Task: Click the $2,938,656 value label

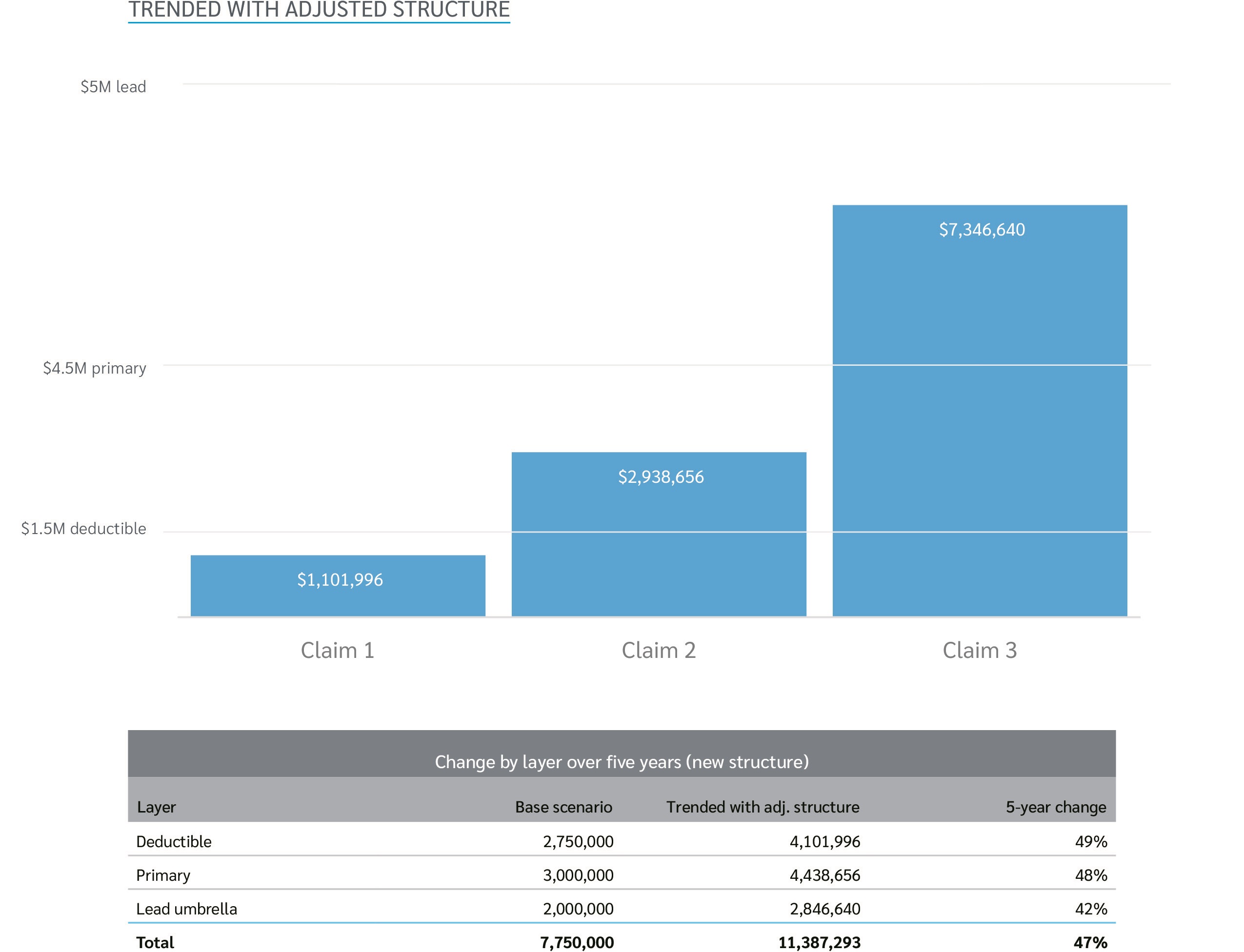Action: 660,476
